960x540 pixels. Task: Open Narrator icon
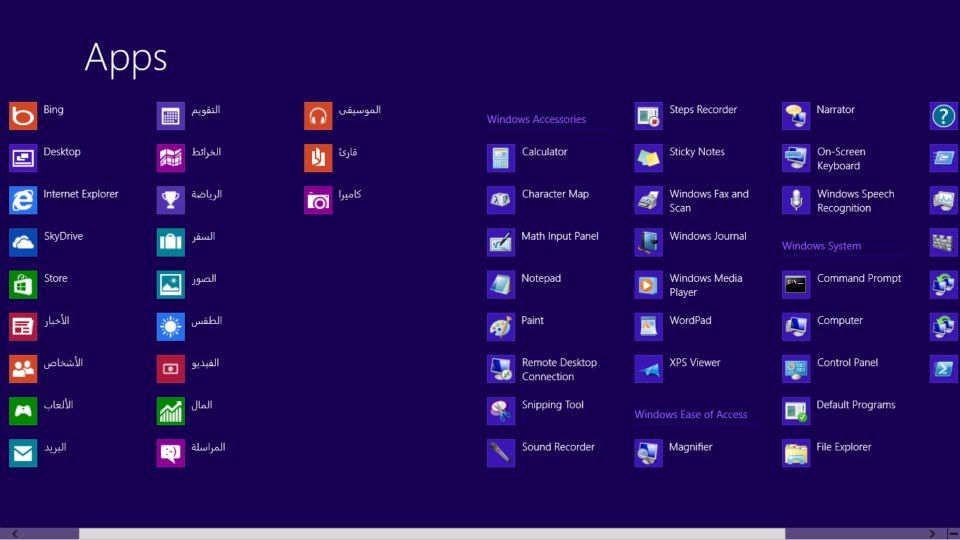click(x=796, y=116)
